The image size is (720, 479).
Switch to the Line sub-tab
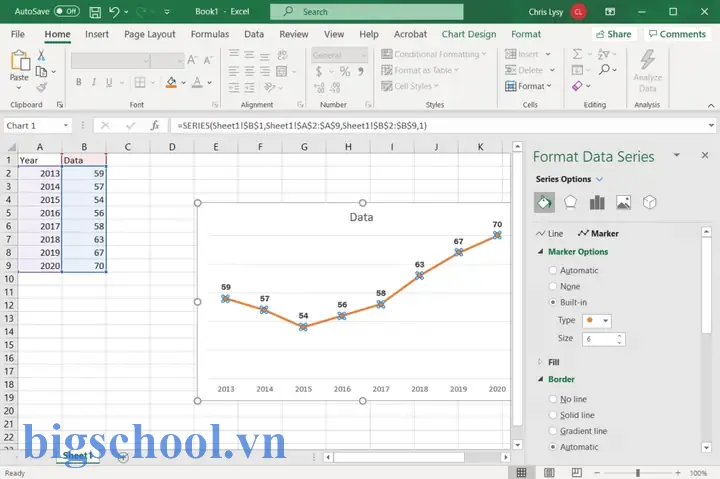click(x=549, y=233)
